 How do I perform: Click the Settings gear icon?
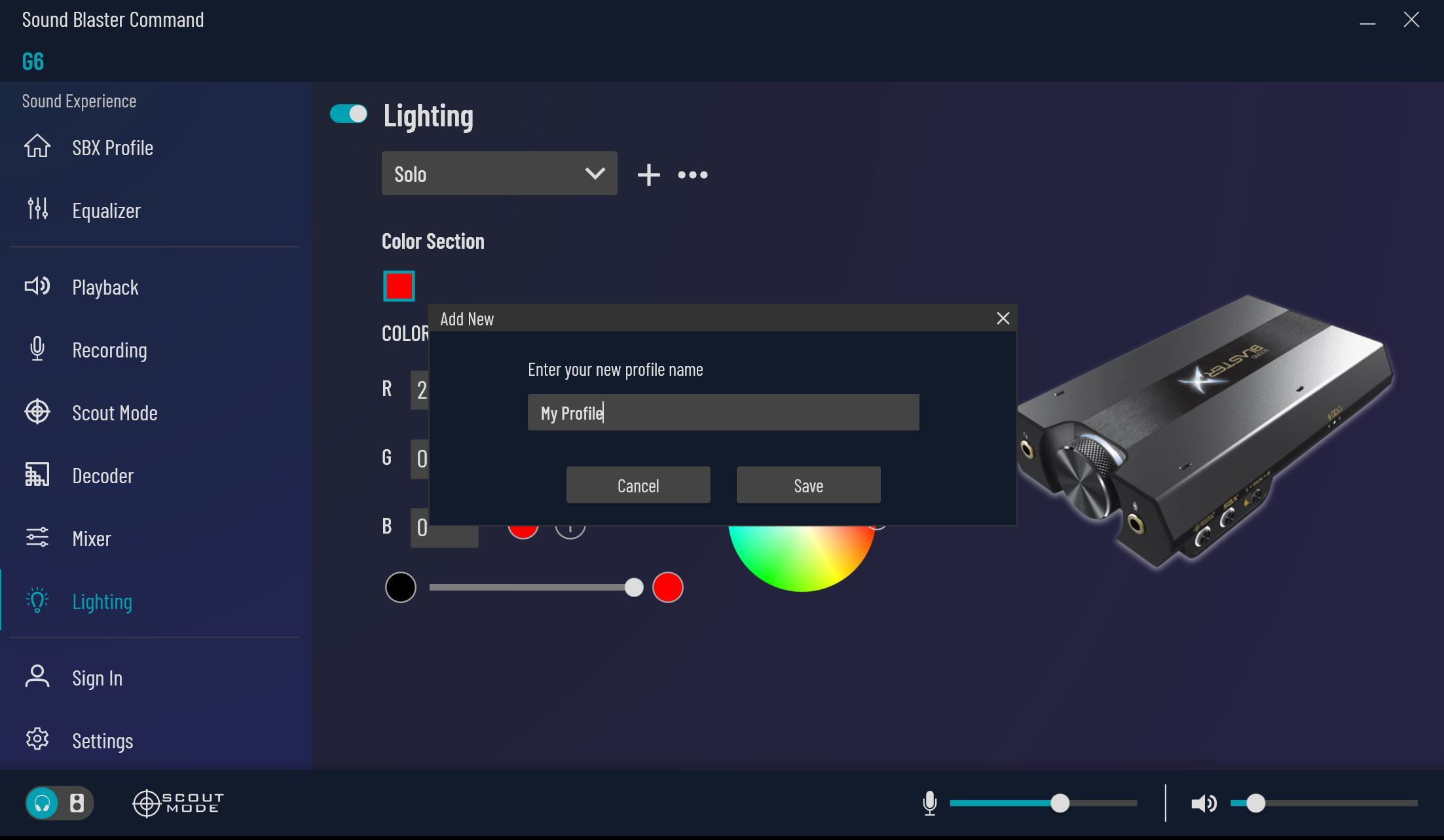pos(37,739)
